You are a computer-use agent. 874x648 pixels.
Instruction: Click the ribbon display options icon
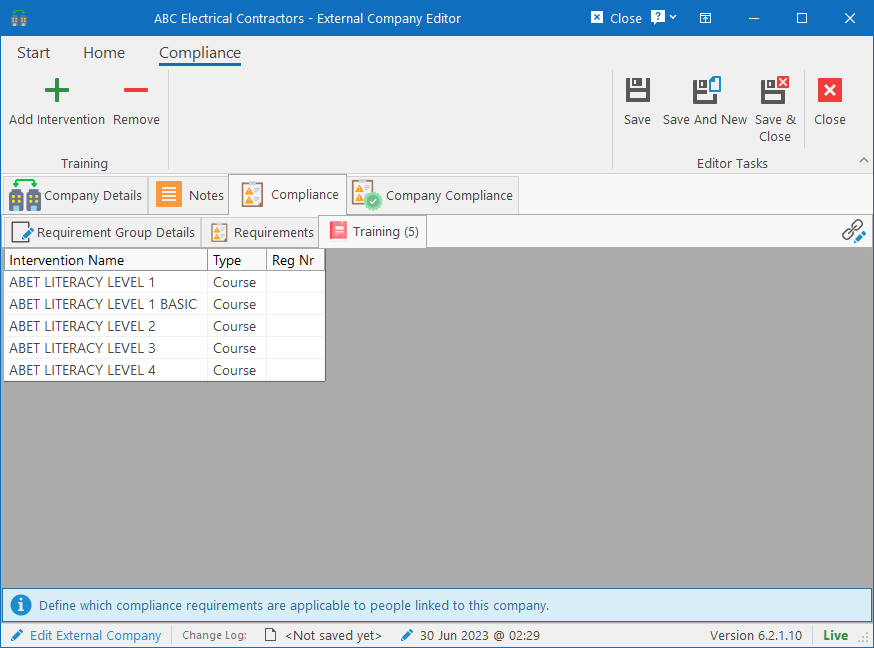pos(705,18)
